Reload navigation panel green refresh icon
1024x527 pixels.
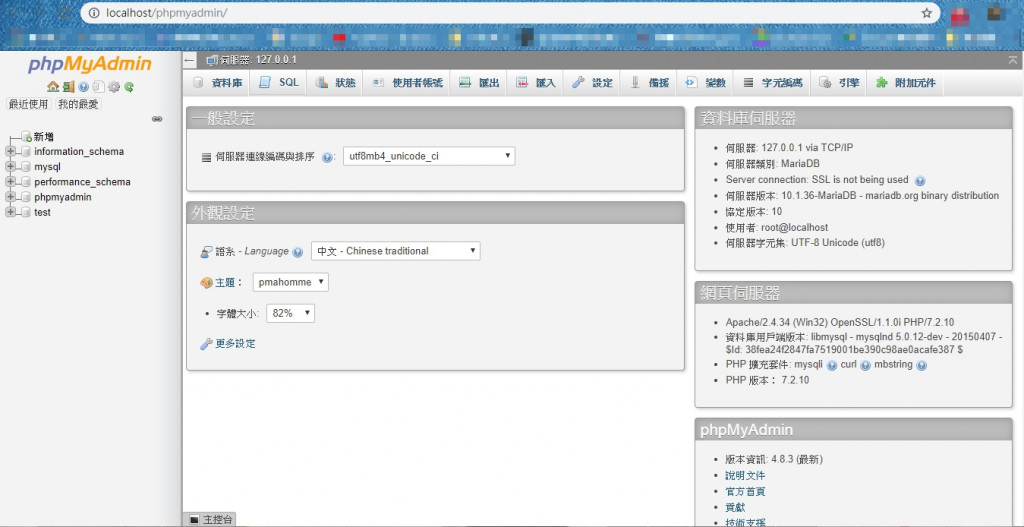(129, 87)
